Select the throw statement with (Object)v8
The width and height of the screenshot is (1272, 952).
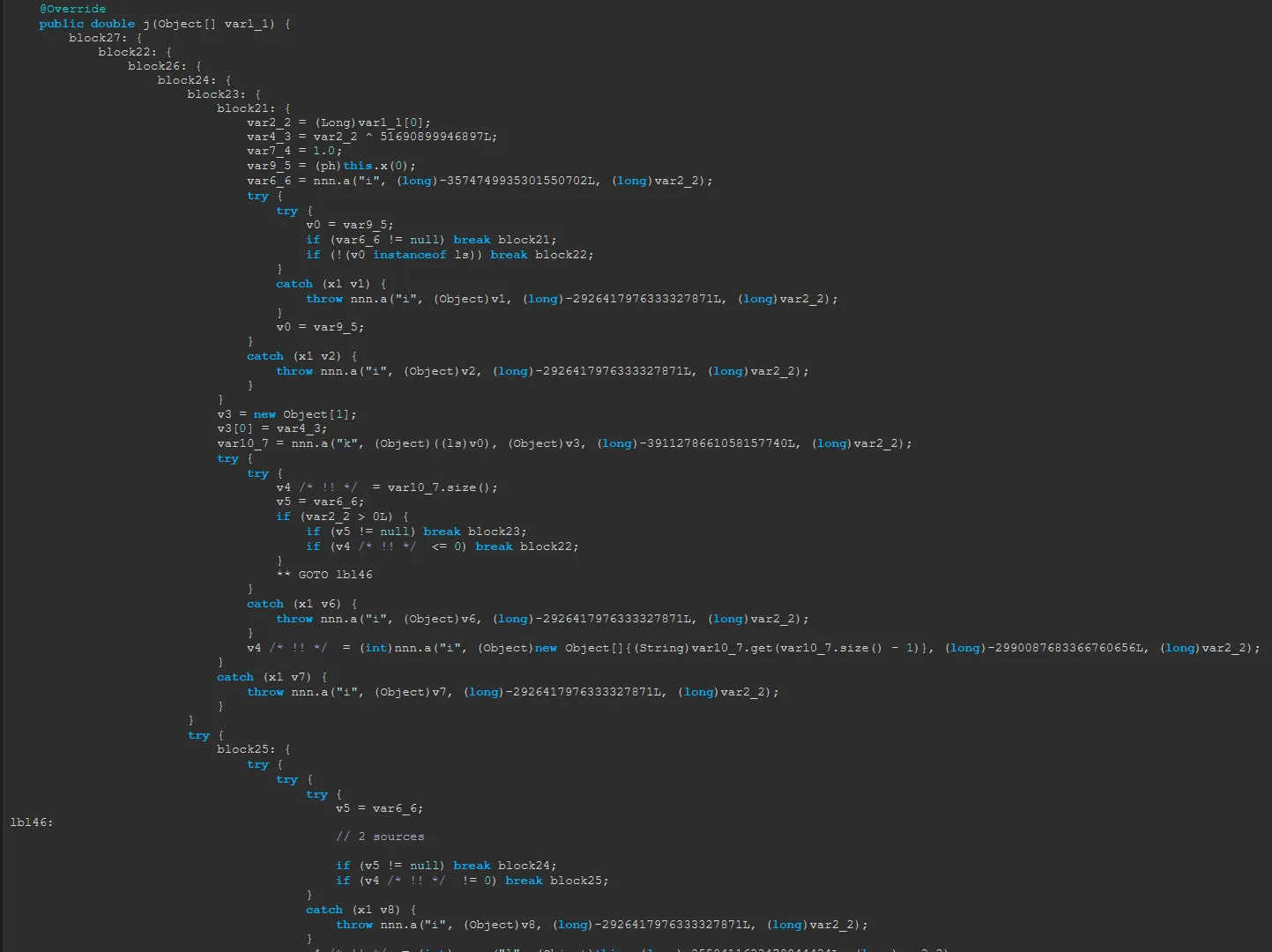point(602,925)
